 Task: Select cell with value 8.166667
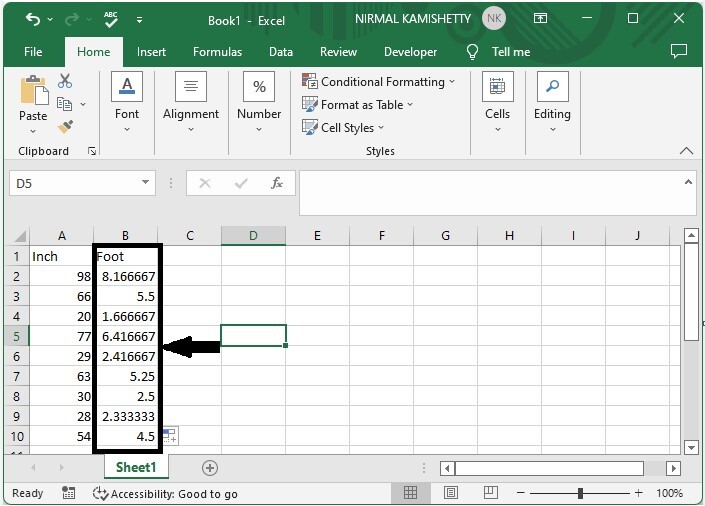click(125, 276)
